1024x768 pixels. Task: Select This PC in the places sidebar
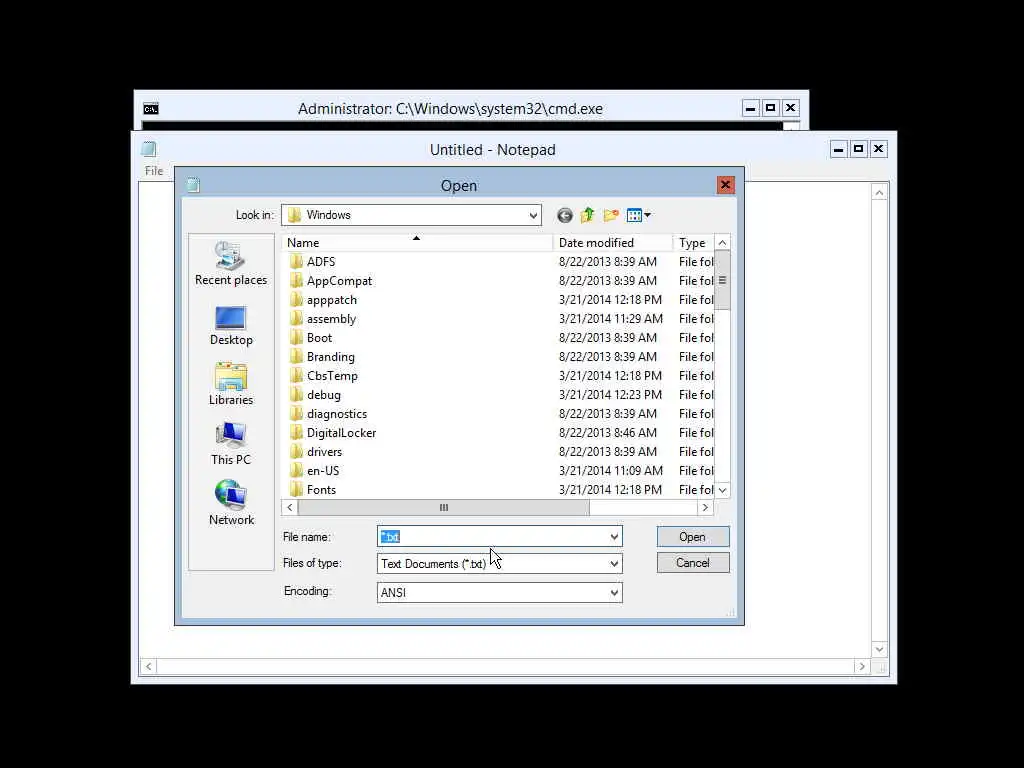coord(231,444)
